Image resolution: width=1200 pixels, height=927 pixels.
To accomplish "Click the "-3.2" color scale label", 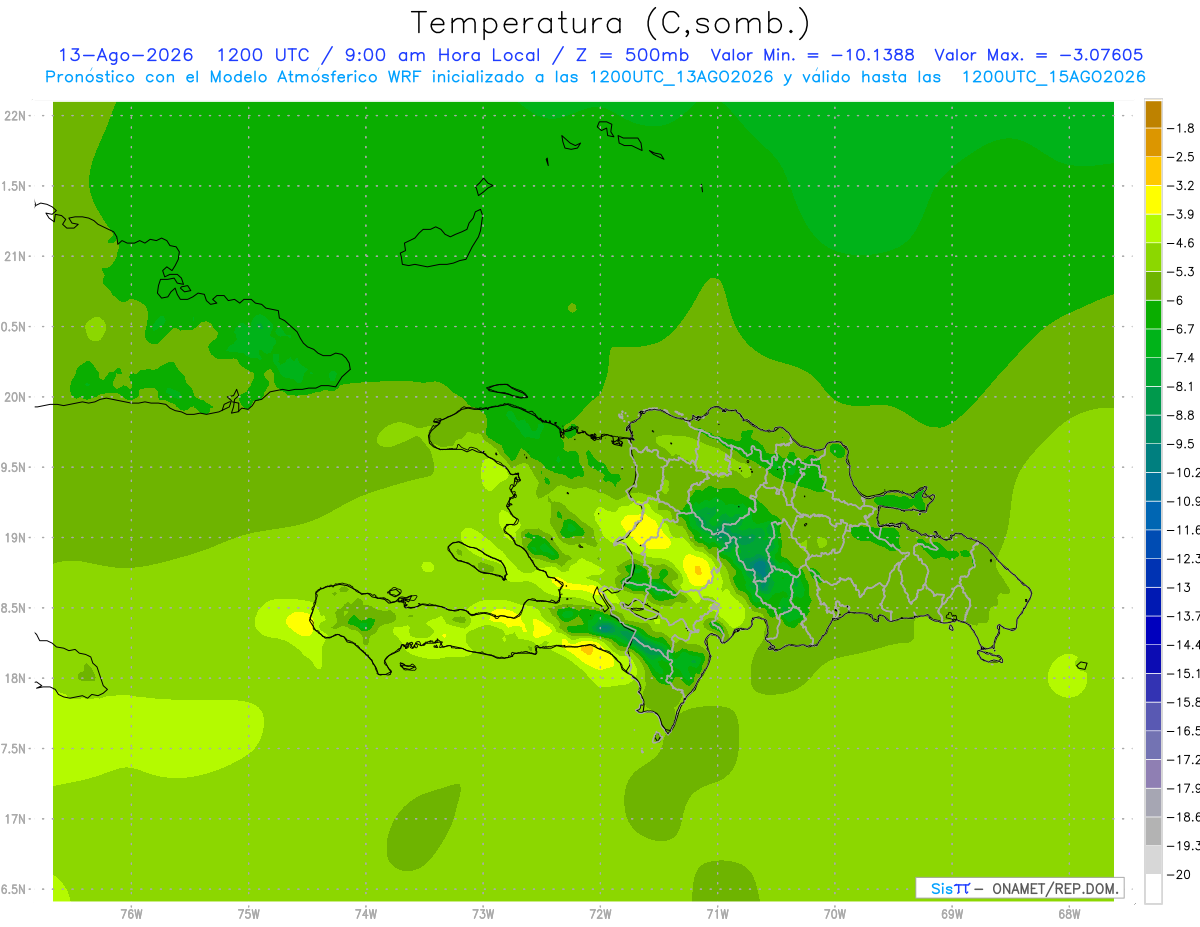I will tap(1182, 186).
